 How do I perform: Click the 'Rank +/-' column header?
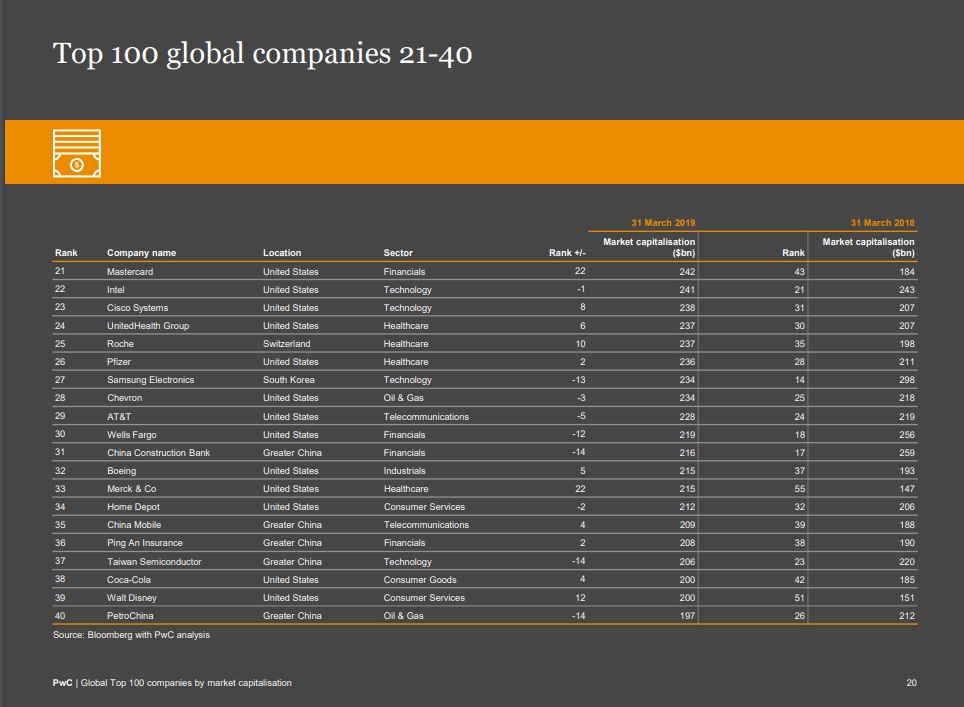click(567, 253)
